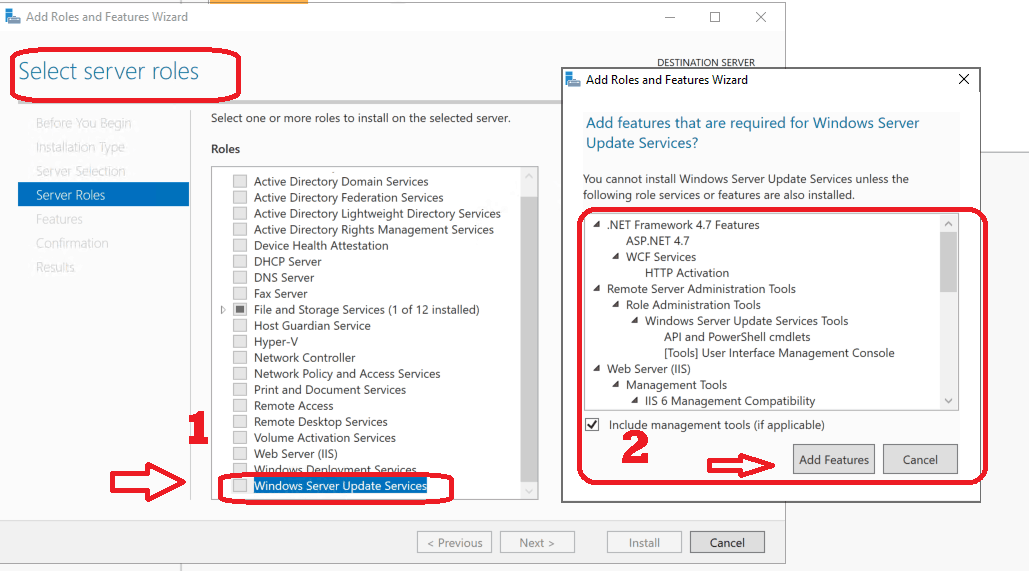Collapse Role Administration Tools node
This screenshot has width=1029, height=571.
tap(616, 305)
